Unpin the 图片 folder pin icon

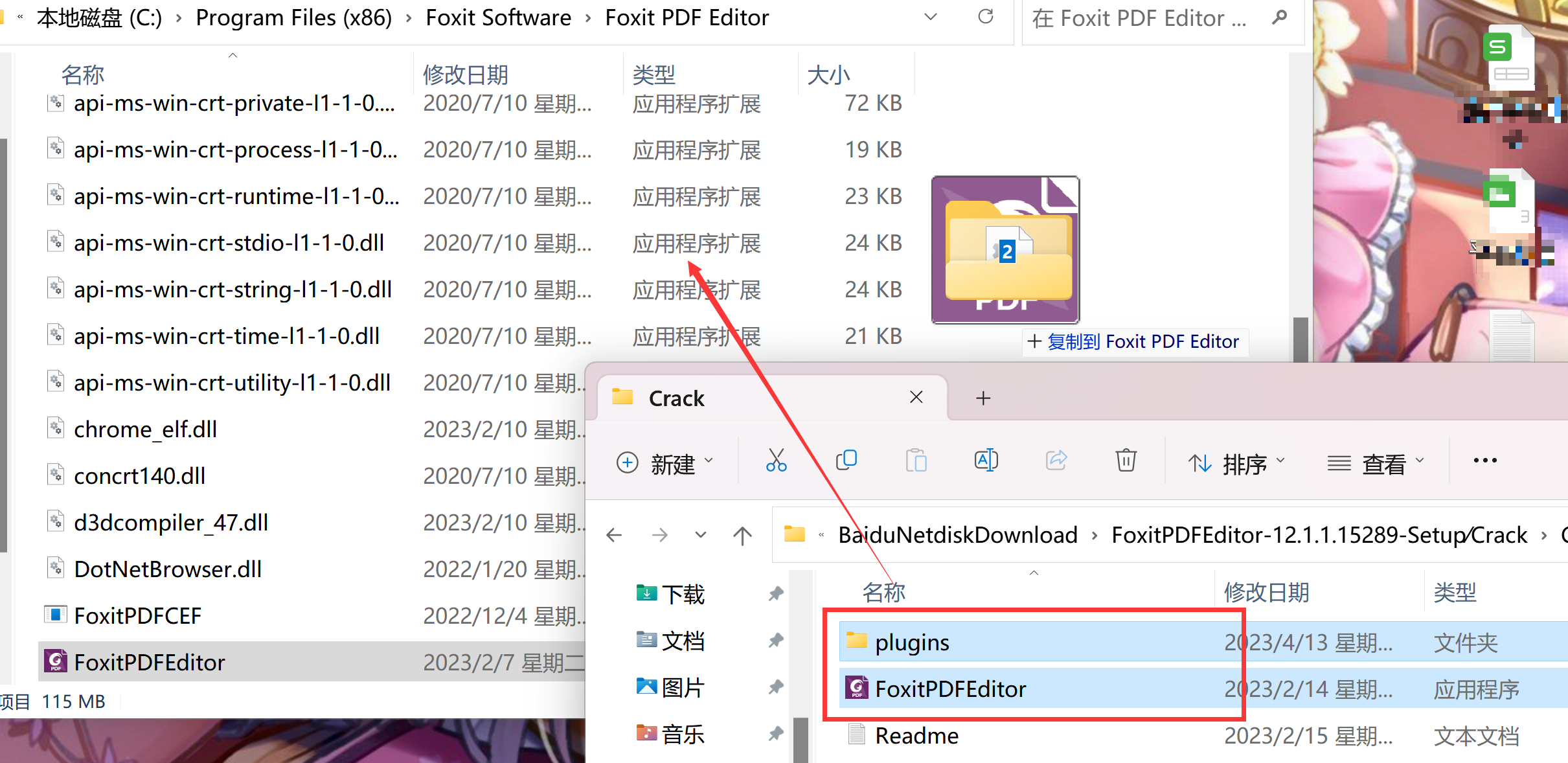pos(775,687)
